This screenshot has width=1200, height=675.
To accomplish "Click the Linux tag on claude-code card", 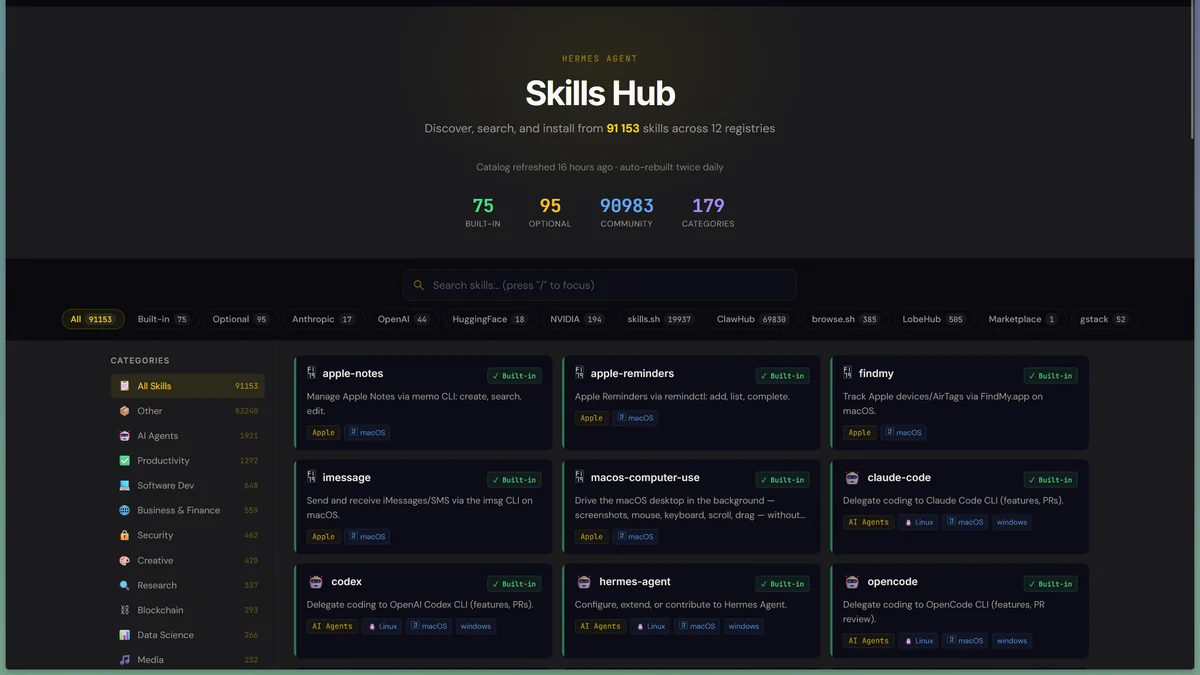I will click(x=919, y=522).
